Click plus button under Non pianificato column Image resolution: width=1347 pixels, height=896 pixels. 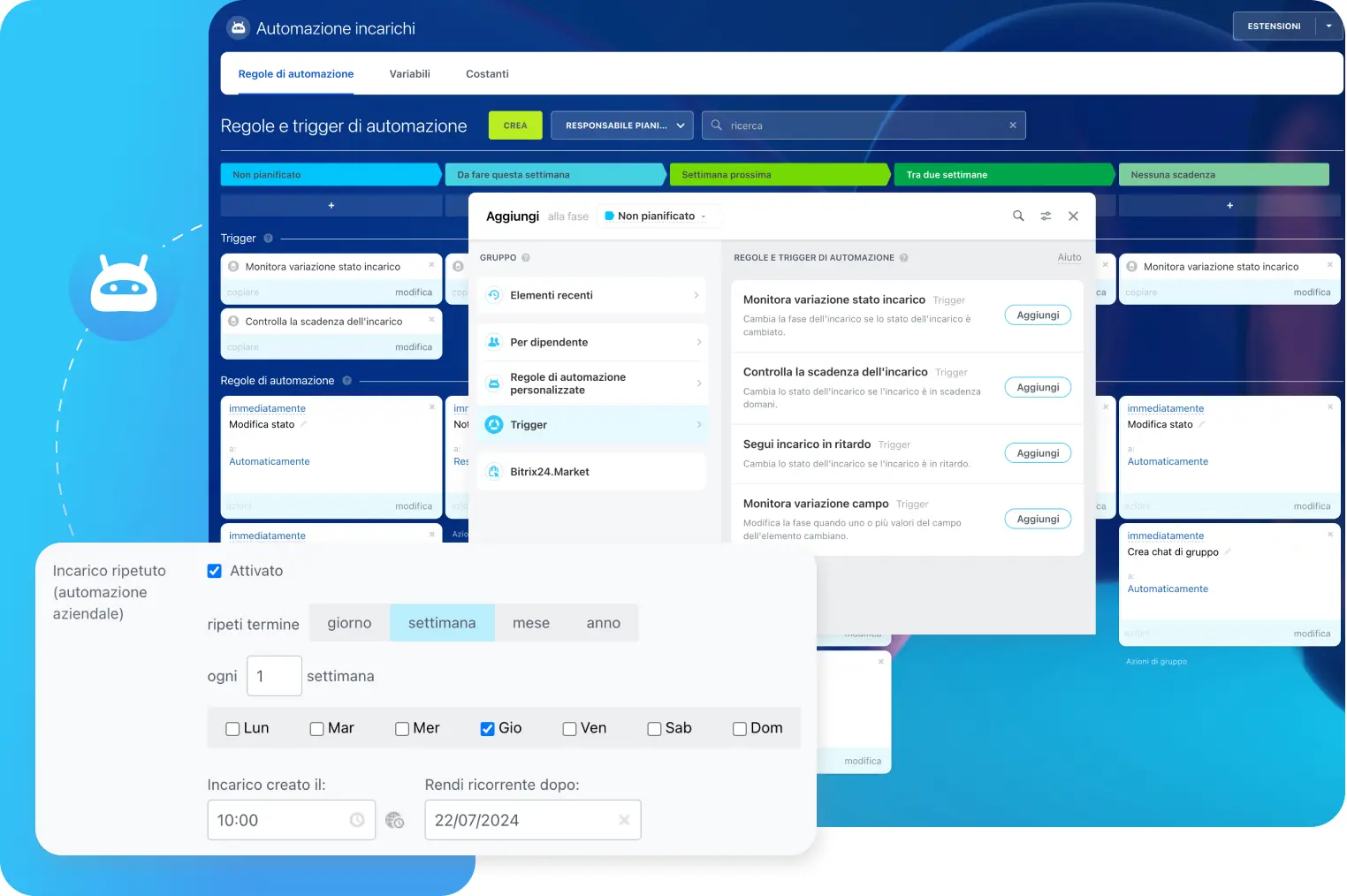point(331,205)
